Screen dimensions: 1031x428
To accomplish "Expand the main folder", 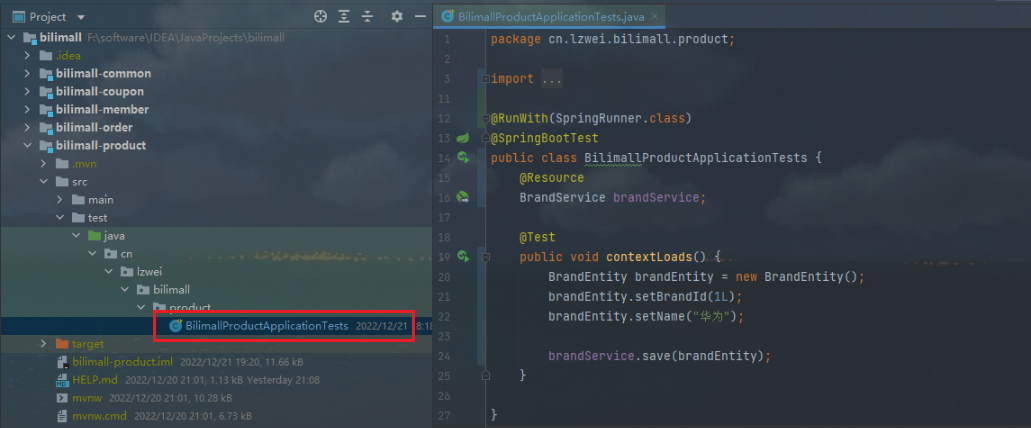I will pos(59,200).
